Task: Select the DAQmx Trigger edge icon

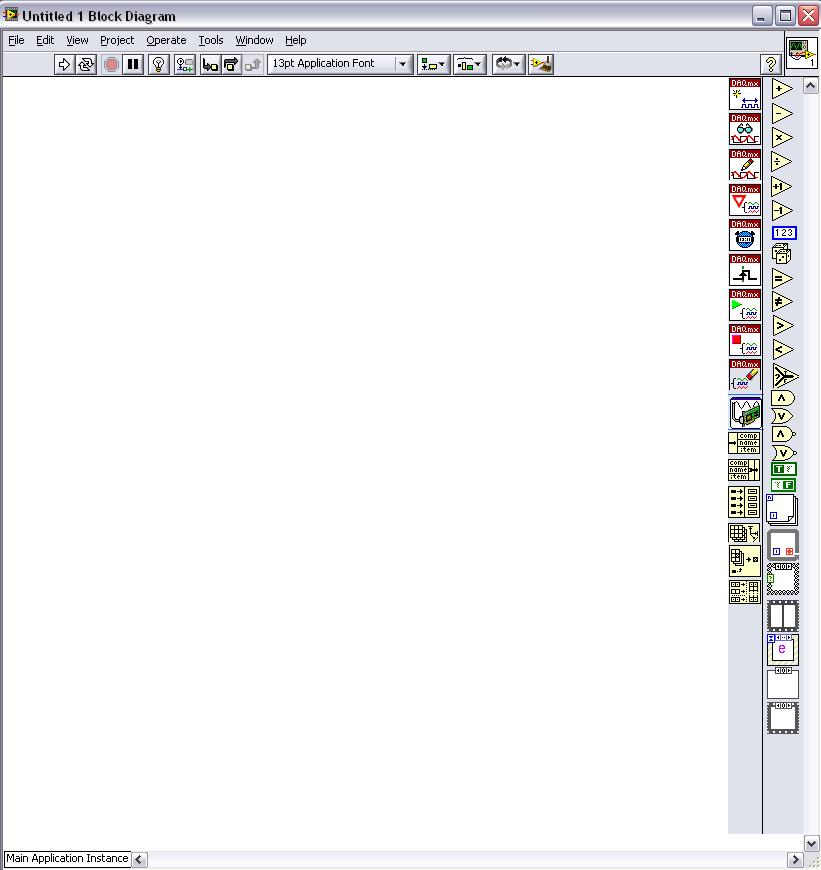Action: click(744, 270)
